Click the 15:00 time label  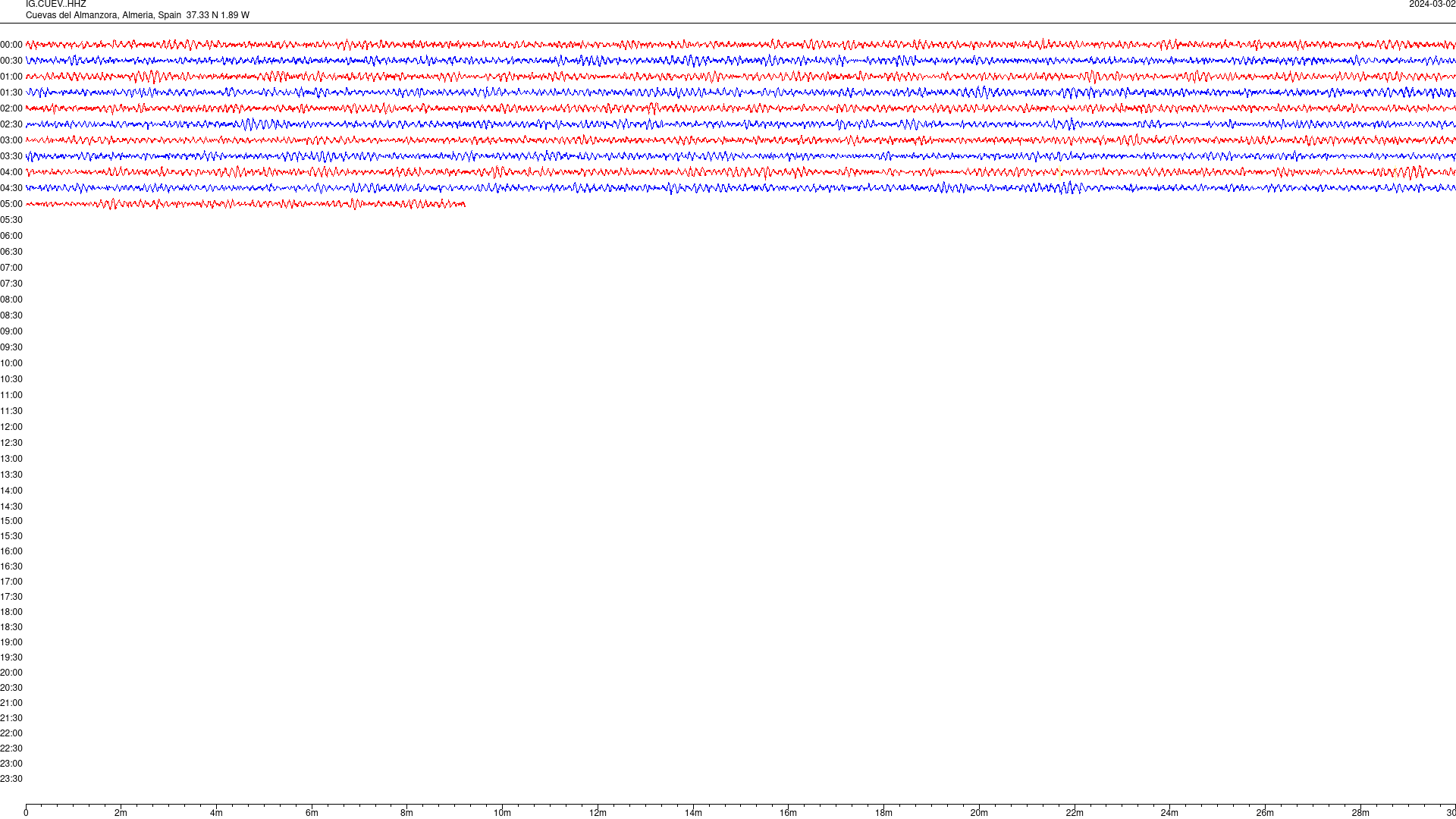(x=11, y=521)
